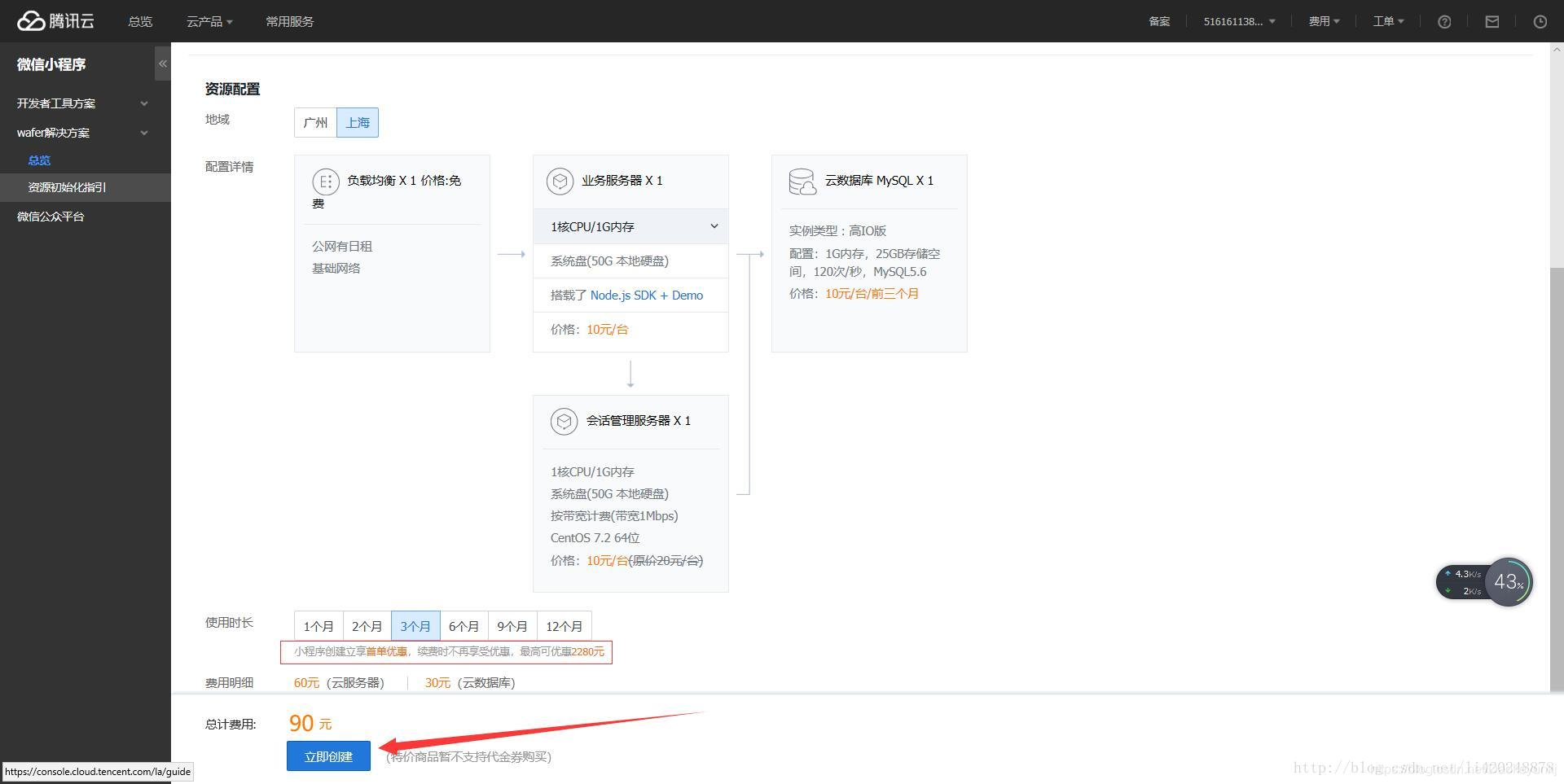Choose 3个月 usage duration

(x=415, y=626)
